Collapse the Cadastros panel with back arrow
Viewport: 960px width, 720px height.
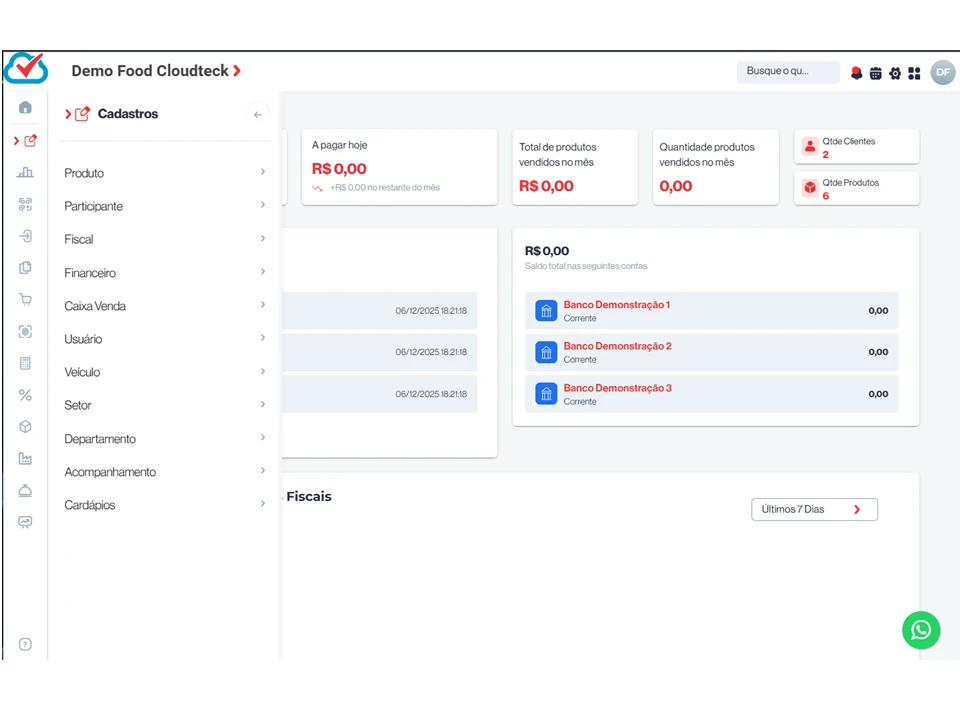pyautogui.click(x=258, y=114)
